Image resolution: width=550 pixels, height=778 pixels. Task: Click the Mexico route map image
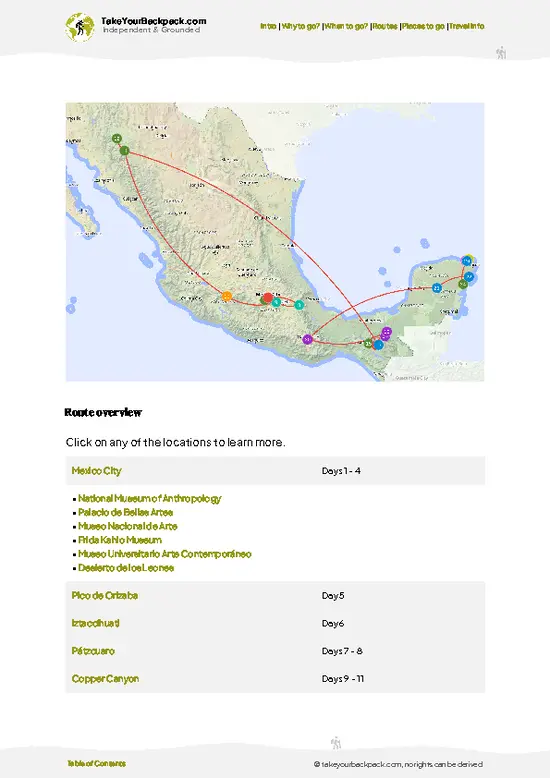[275, 242]
